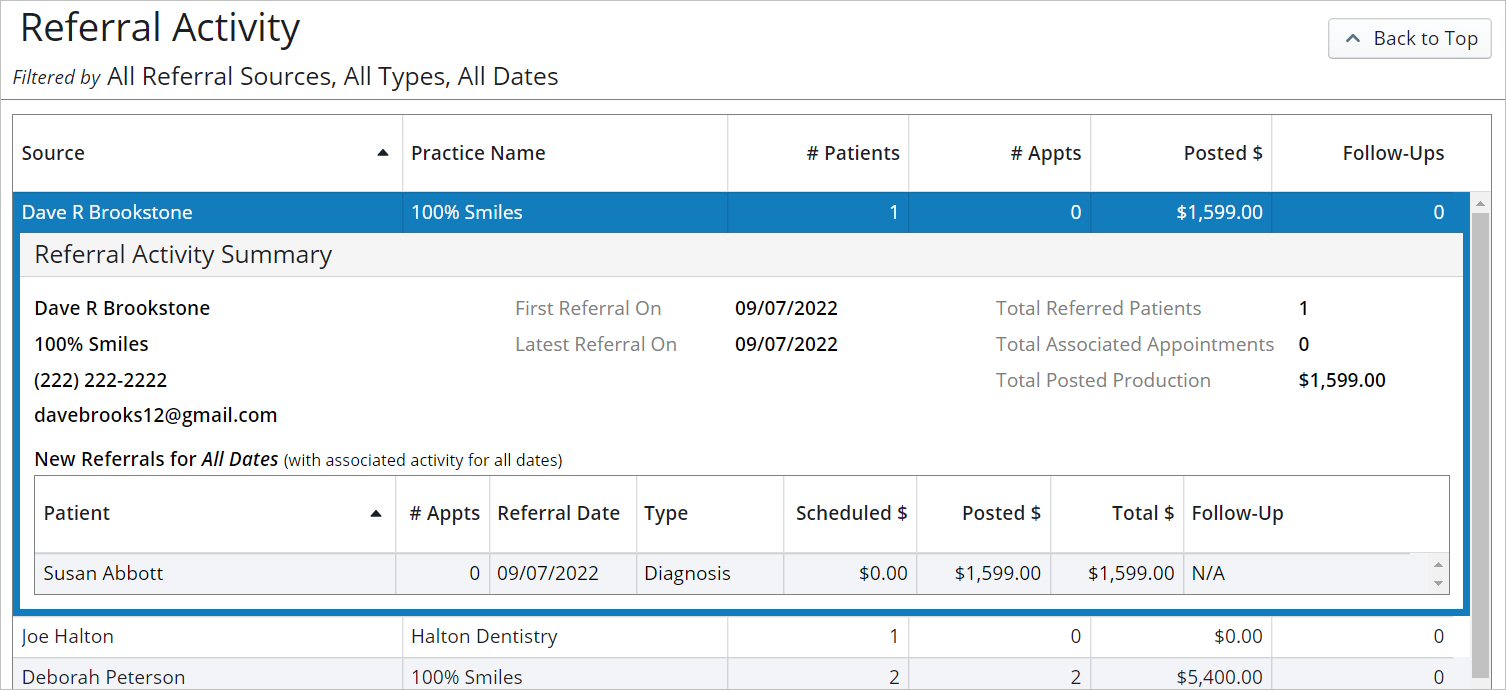Sort referrals by Practice Name column

[x=477, y=153]
